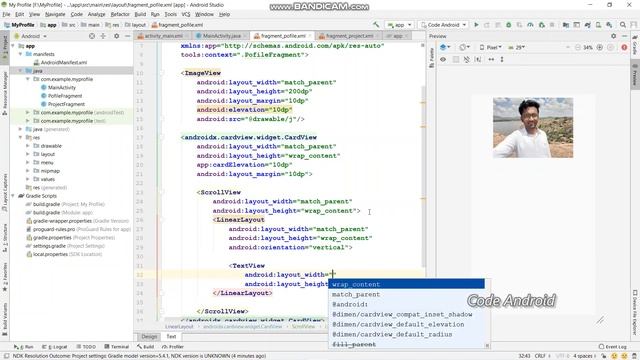Click collapse all icon in Project panel
The width and height of the screenshot is (640, 360).
(103, 36)
